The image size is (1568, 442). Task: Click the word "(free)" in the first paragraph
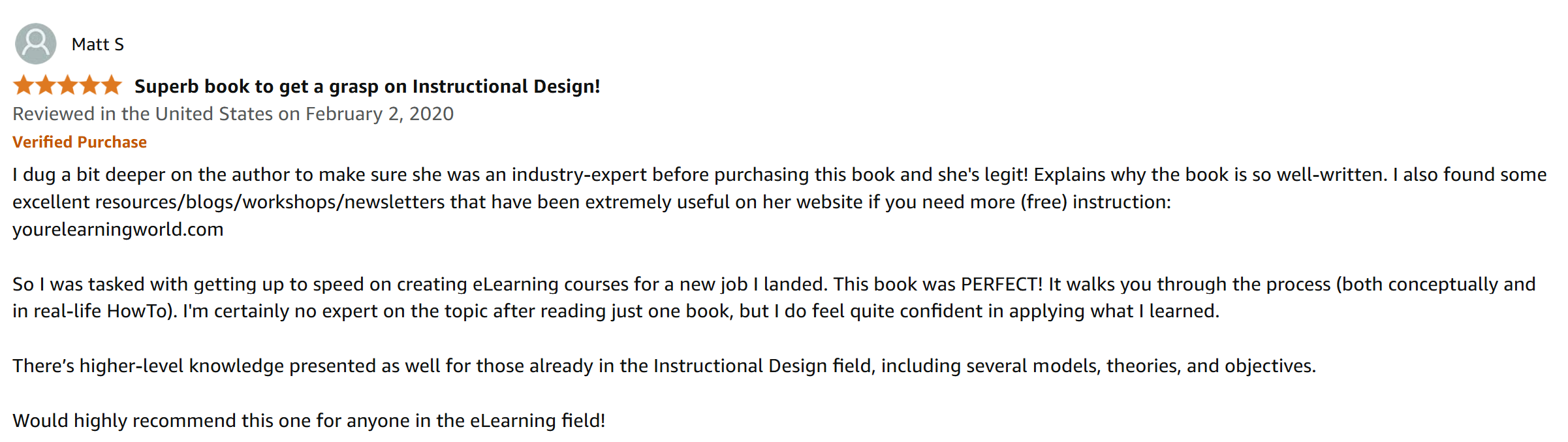[x=1044, y=202]
